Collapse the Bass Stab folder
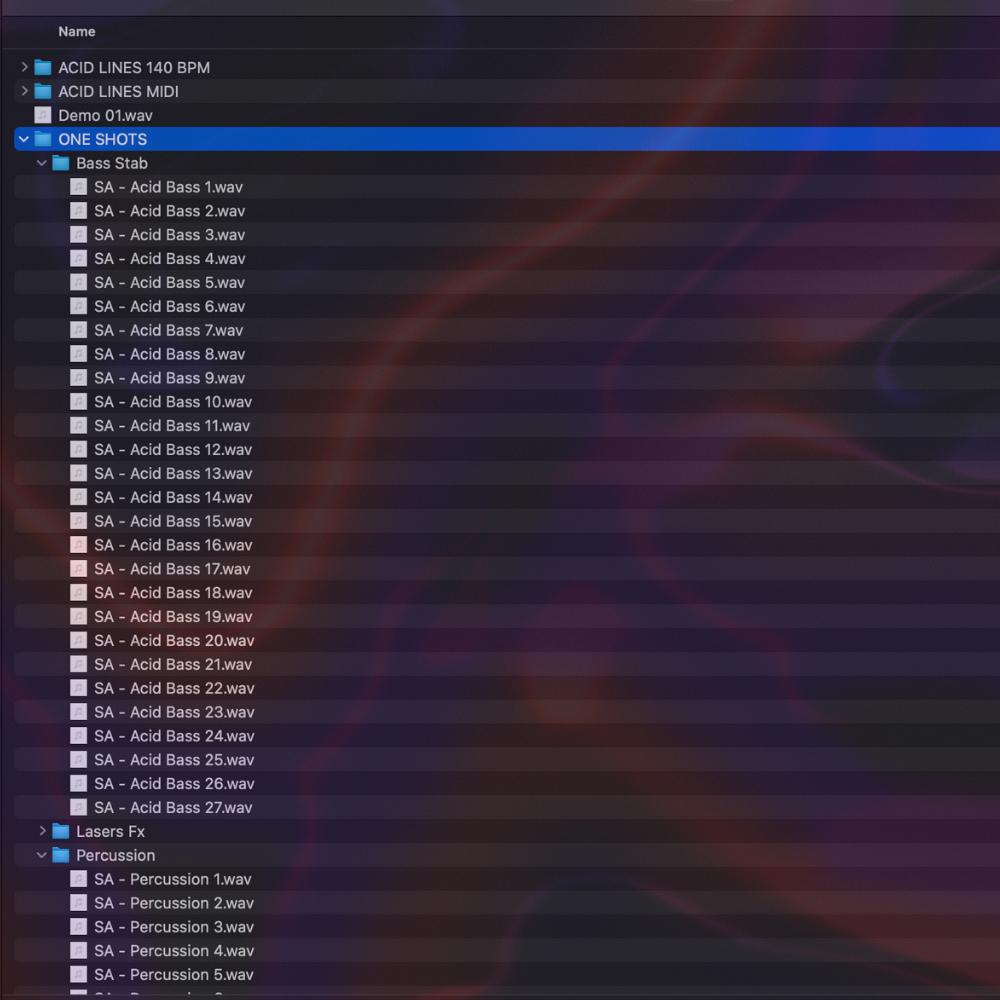 42,163
